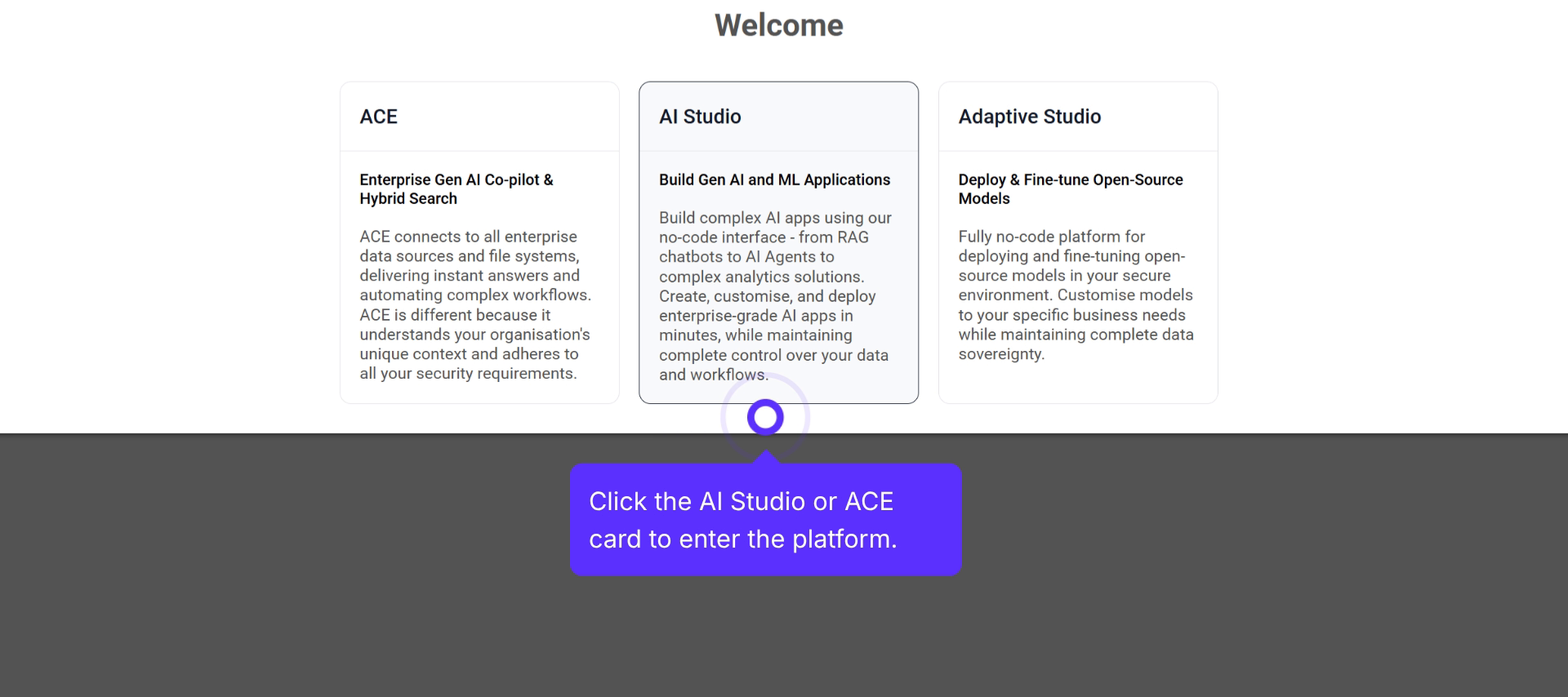Image resolution: width=1568 pixels, height=697 pixels.
Task: Click 'Enterprise Gen AI Co-pilot & Hybrid Search' subtitle
Action: (x=456, y=189)
